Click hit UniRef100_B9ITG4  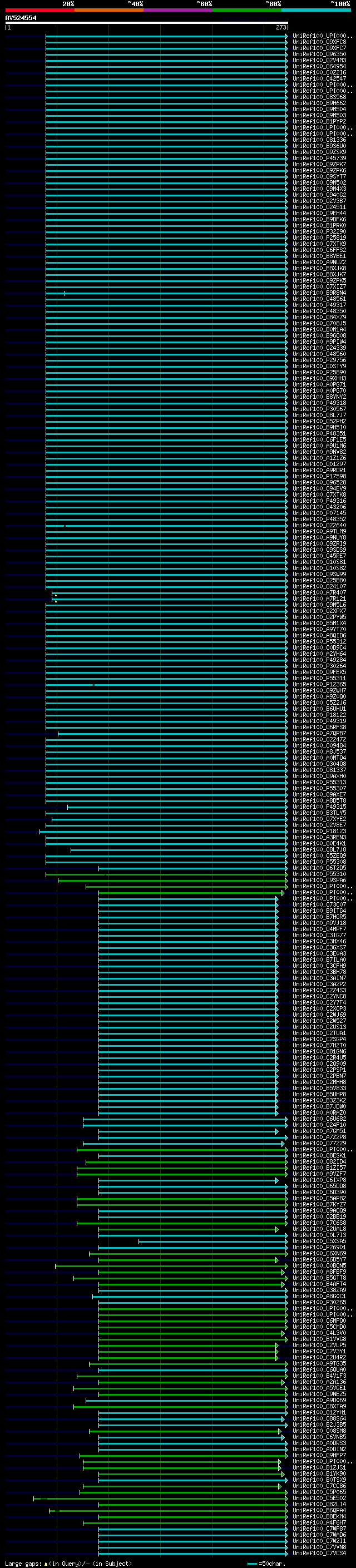pos(319,911)
